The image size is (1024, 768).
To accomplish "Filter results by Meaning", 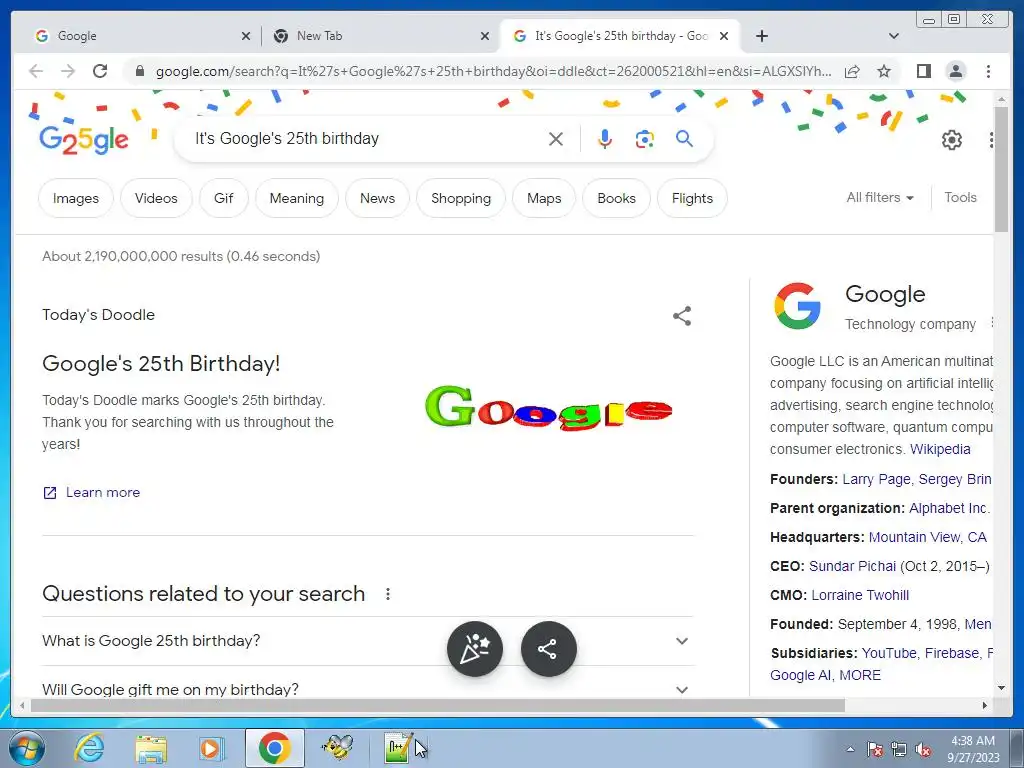I will click(x=296, y=198).
